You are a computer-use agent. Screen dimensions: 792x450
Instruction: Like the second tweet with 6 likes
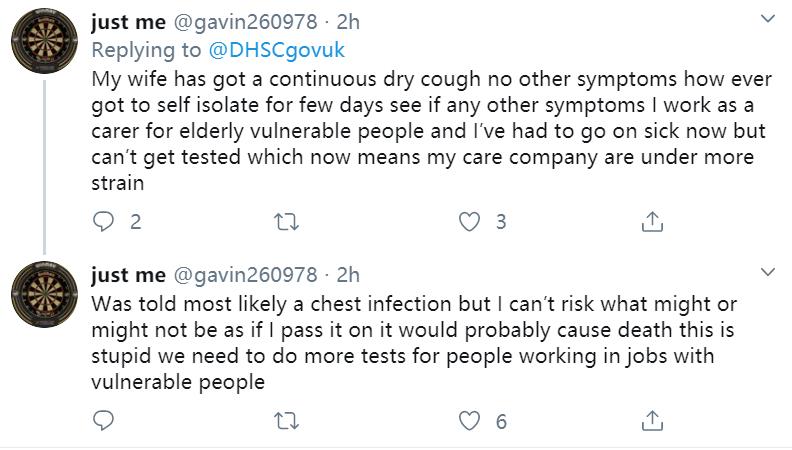pos(469,421)
